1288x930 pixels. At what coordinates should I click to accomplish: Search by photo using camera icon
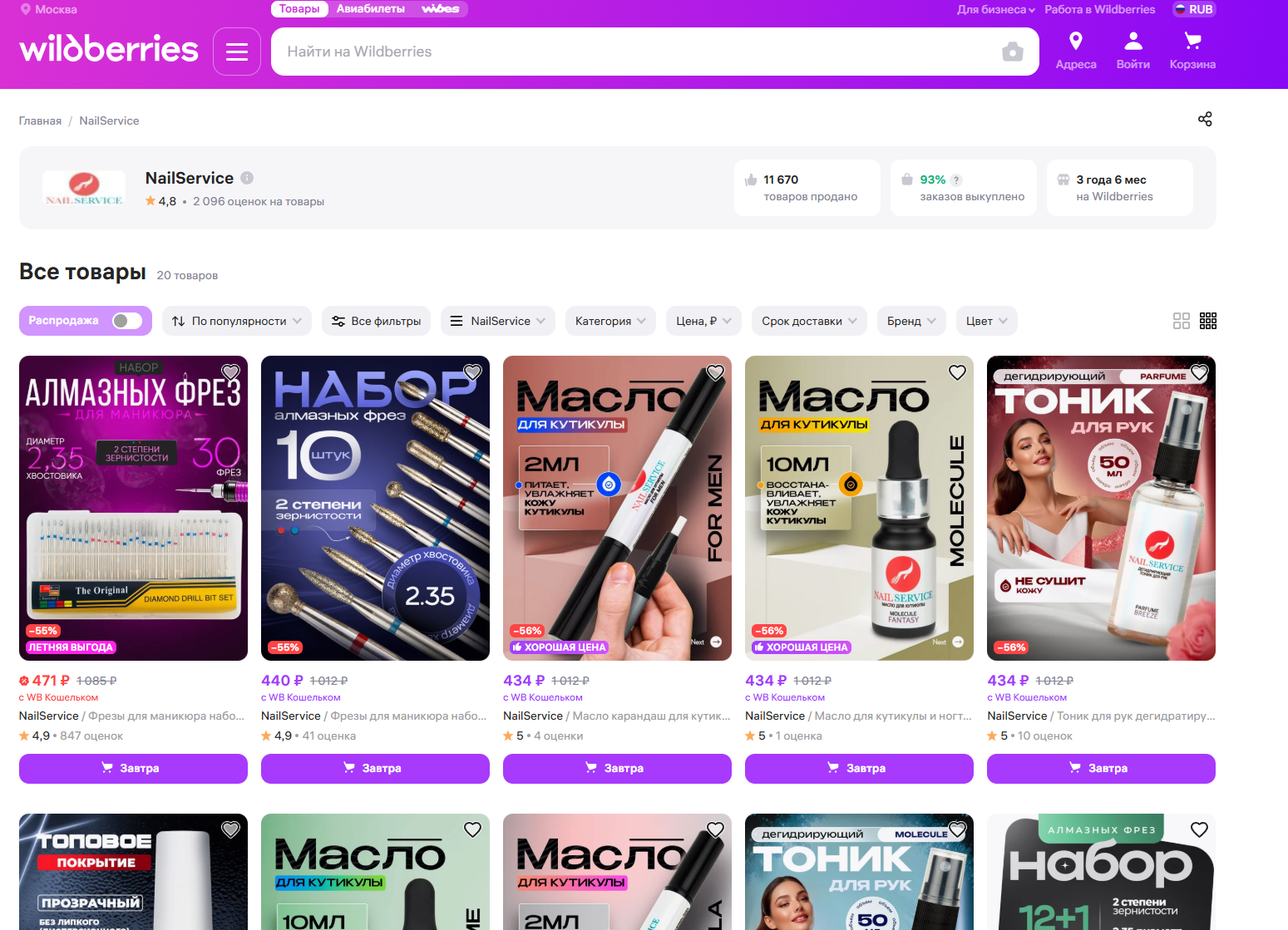1012,52
